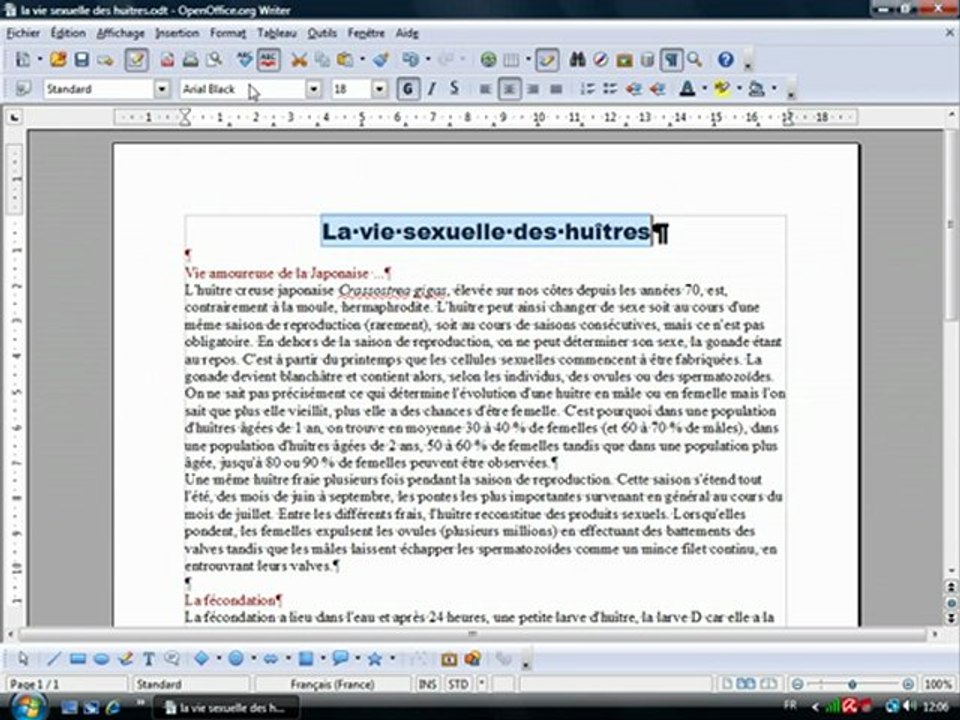Open the Format menu

tap(228, 33)
